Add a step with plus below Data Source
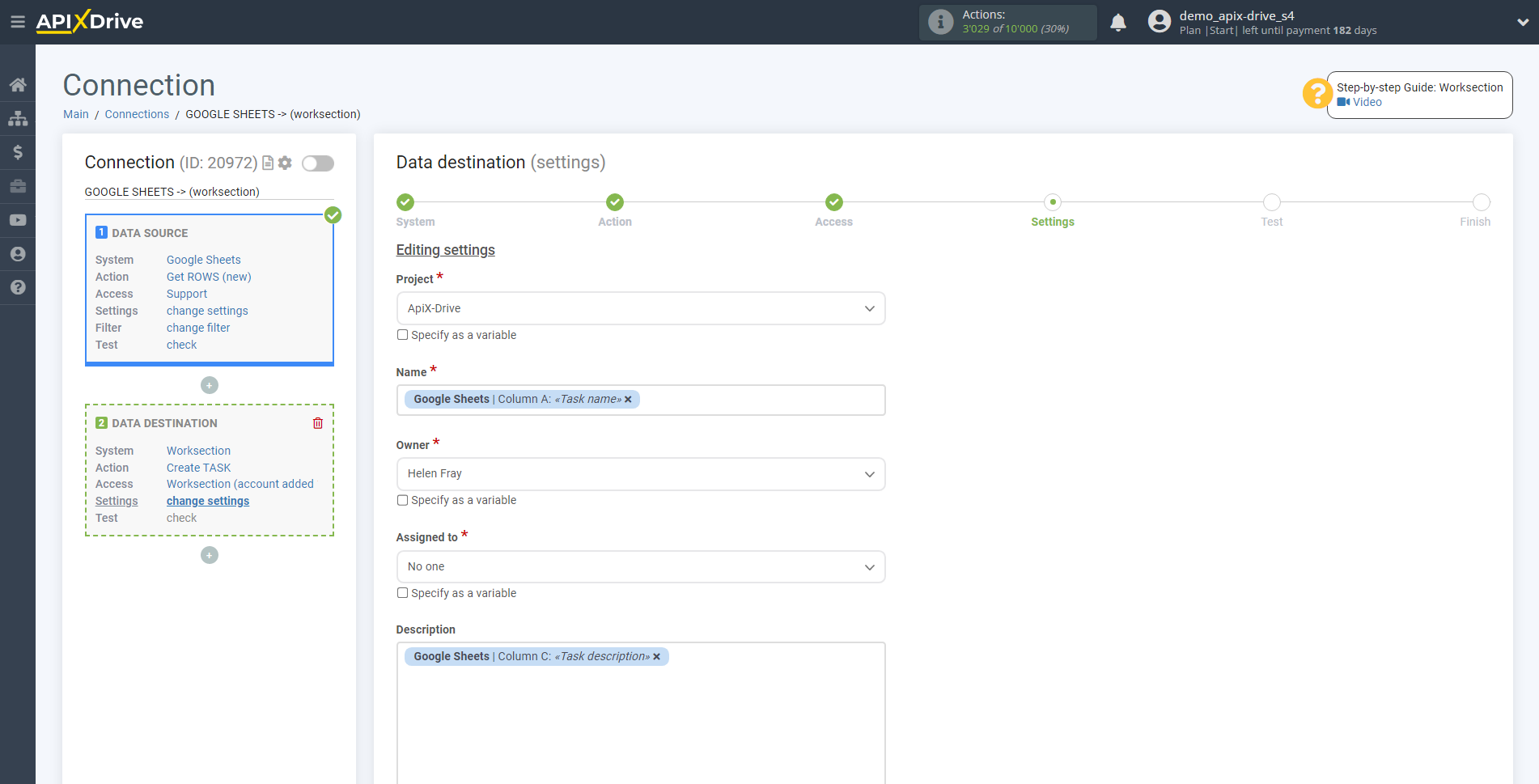1539x784 pixels. (210, 385)
